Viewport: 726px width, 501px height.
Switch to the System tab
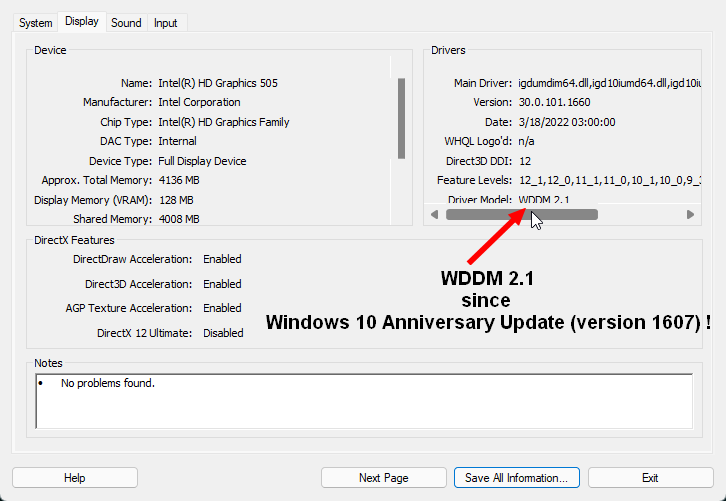point(36,23)
